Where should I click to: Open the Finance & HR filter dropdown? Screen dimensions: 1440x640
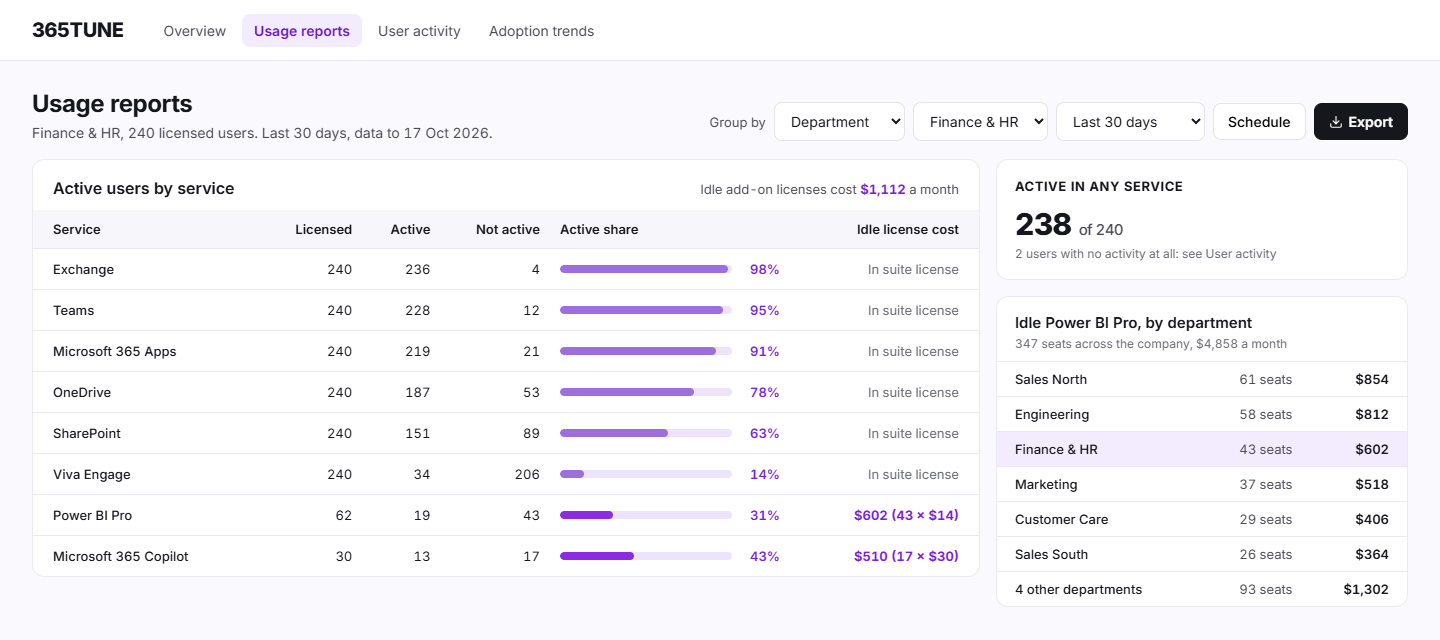980,122
